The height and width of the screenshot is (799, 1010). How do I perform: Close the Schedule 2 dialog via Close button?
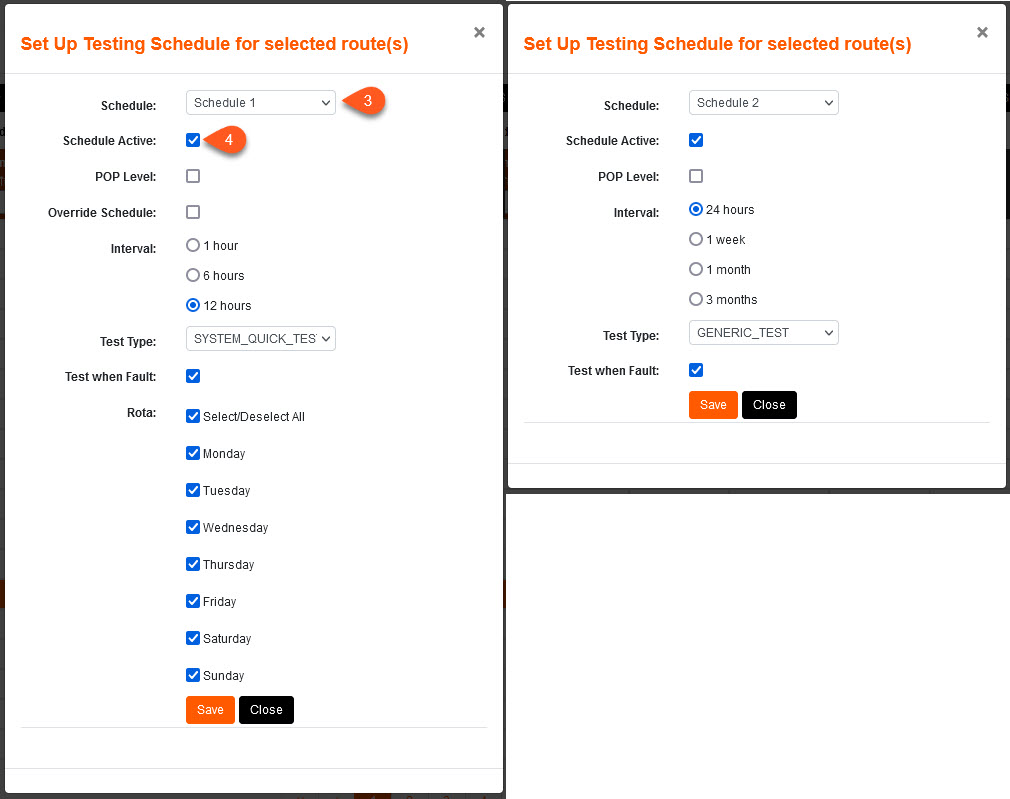[769, 405]
